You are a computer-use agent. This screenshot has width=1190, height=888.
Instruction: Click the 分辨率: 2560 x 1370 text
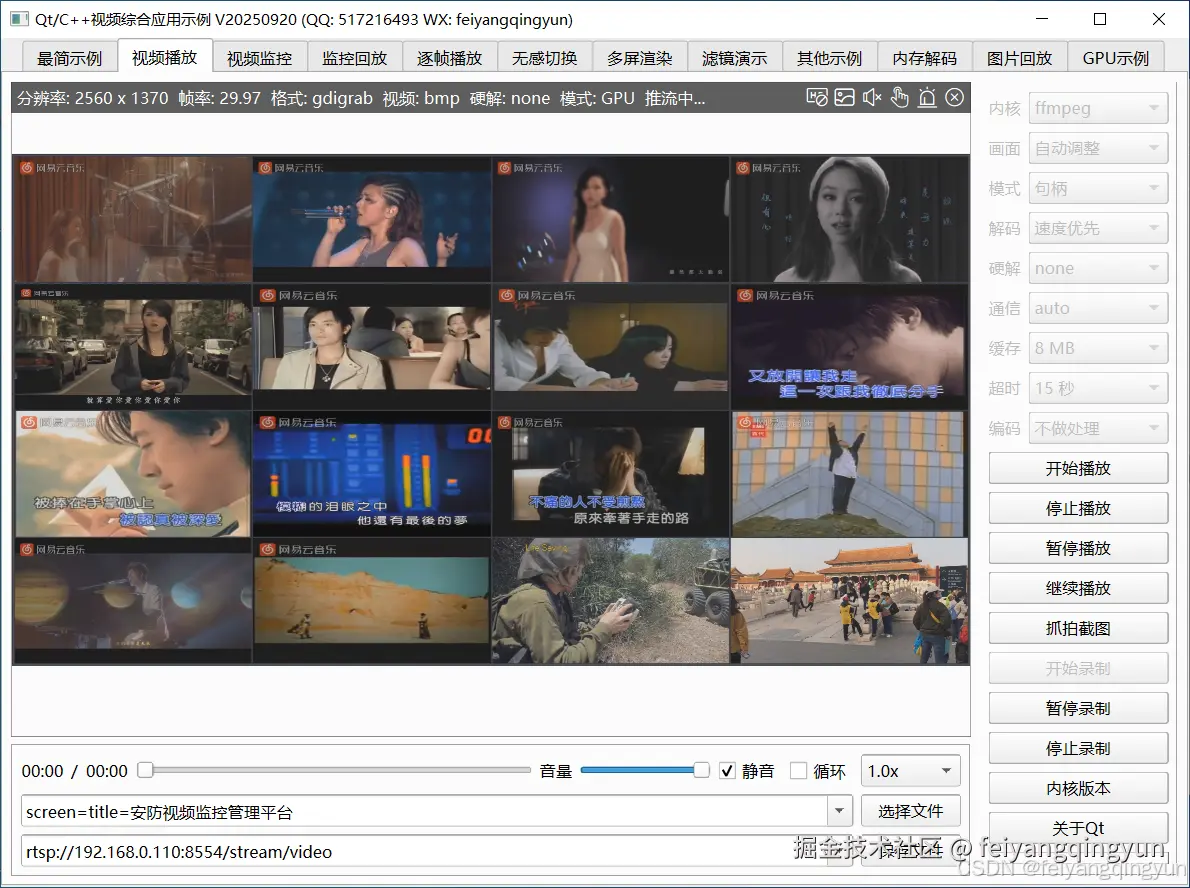tap(93, 98)
